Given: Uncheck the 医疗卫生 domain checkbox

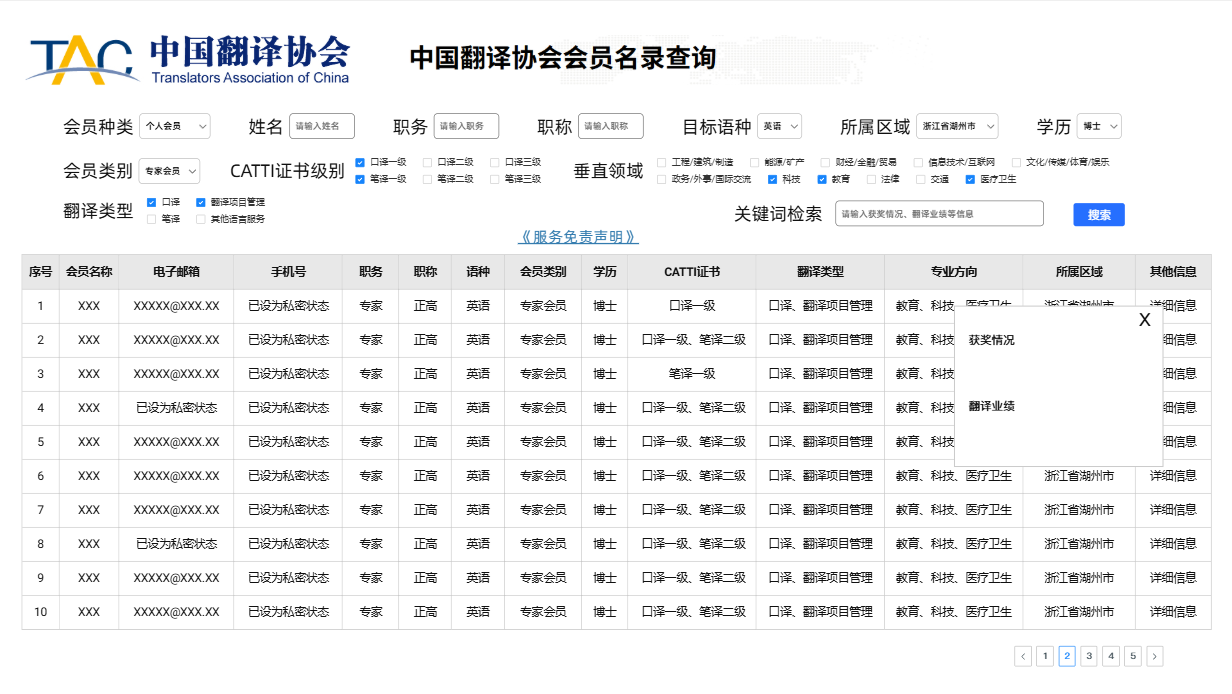Looking at the screenshot, I should point(970,180).
